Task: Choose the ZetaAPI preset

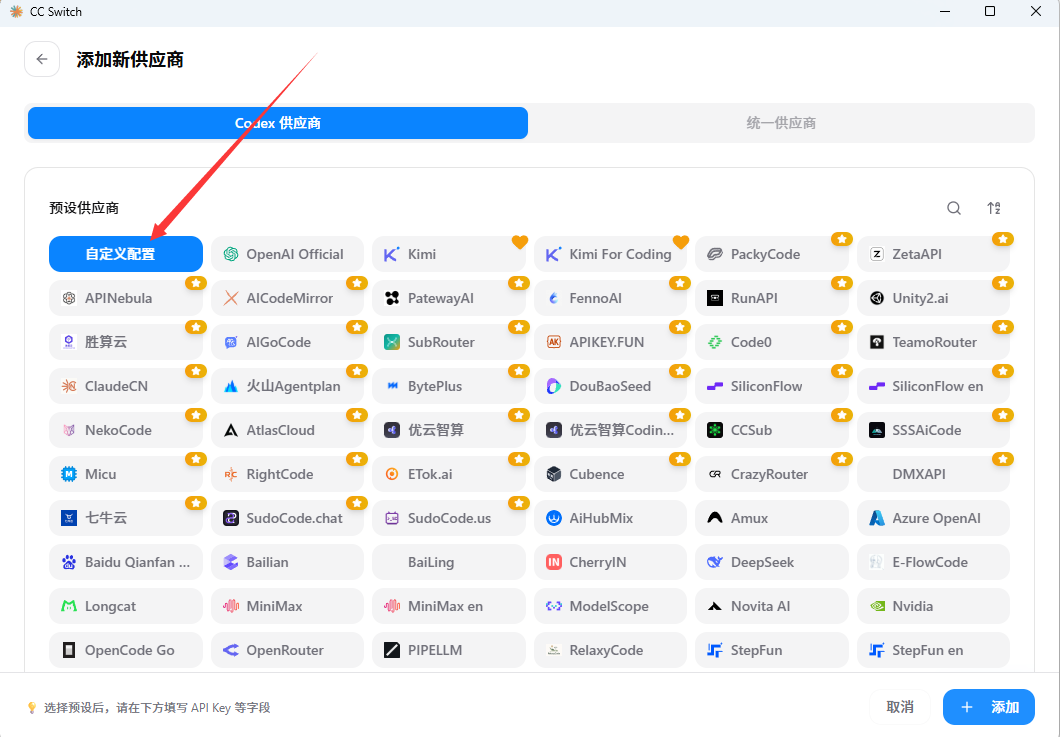Action: (934, 254)
